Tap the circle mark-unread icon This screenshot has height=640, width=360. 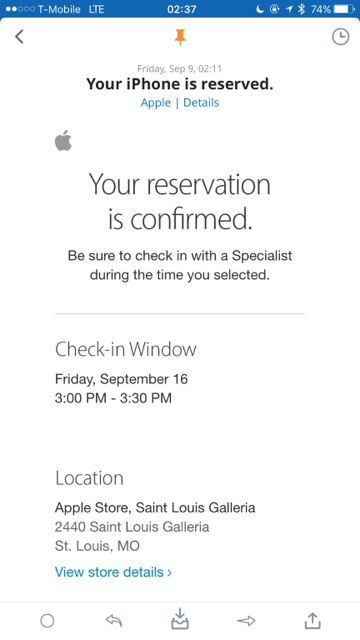[47, 621]
